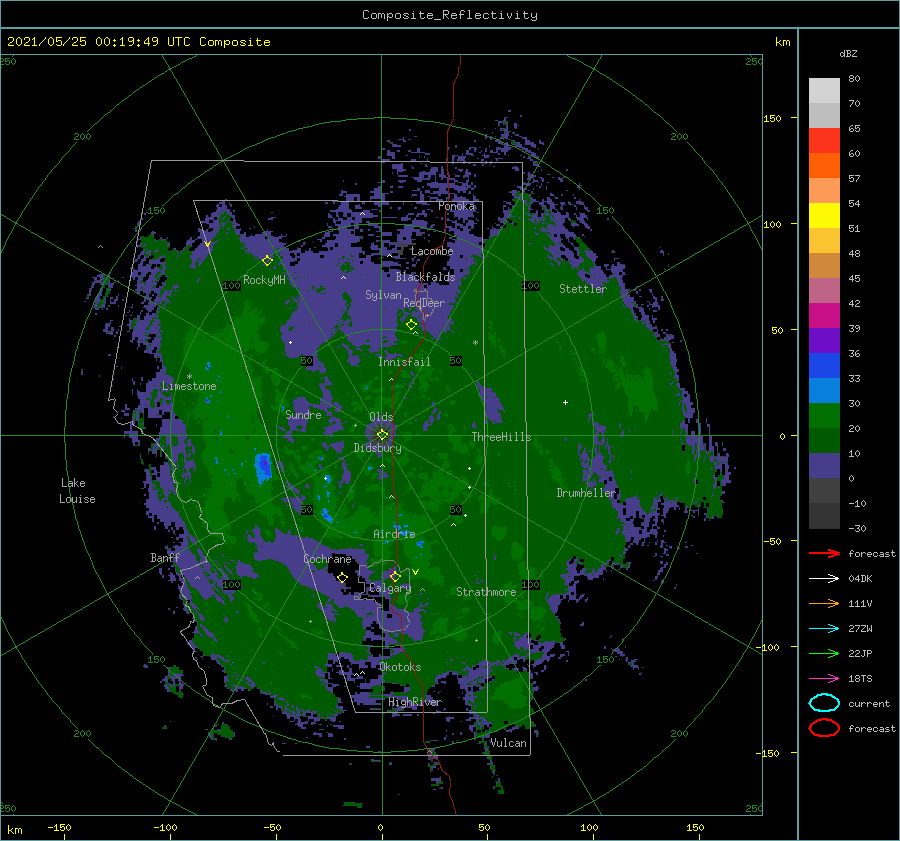This screenshot has height=841, width=900.
Task: Click the 'Okotoks' city label
Action: [x=400, y=667]
